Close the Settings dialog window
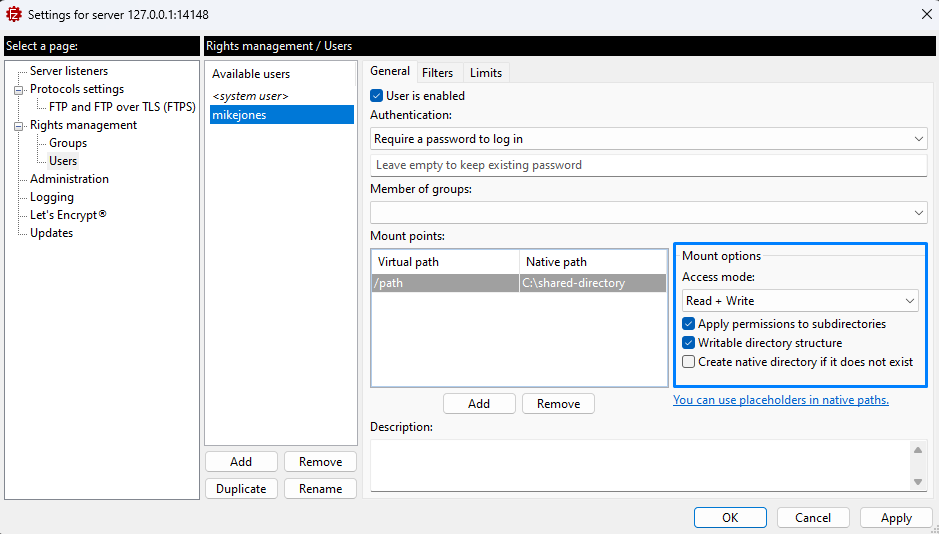939x534 pixels. pos(922,14)
